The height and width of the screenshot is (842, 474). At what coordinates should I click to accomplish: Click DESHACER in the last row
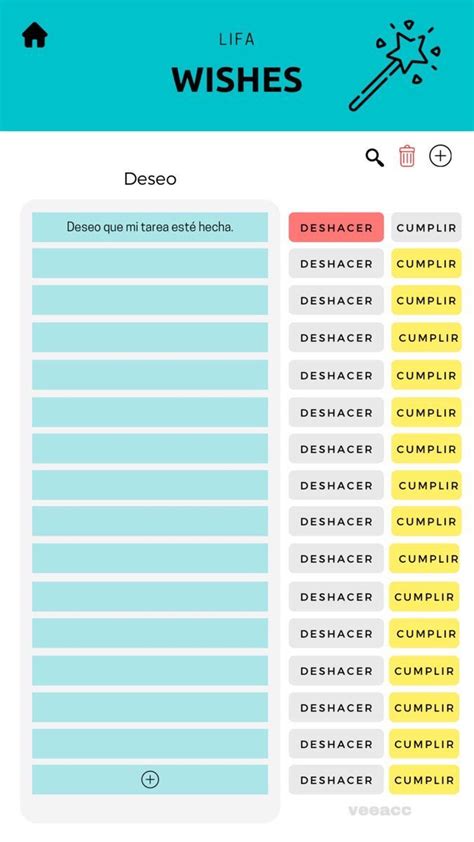[336, 780]
